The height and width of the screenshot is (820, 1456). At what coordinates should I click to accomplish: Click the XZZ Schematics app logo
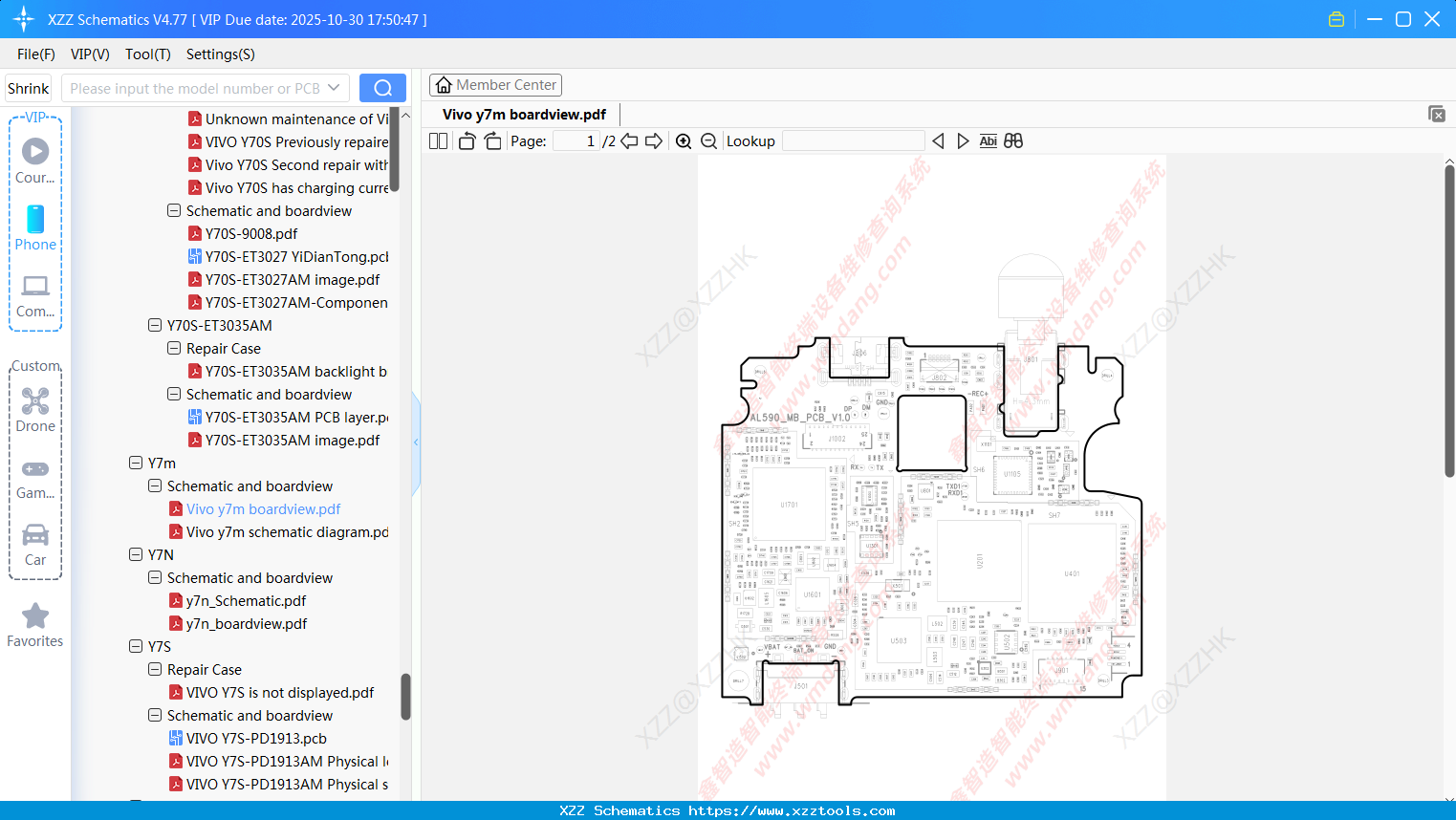click(x=24, y=19)
